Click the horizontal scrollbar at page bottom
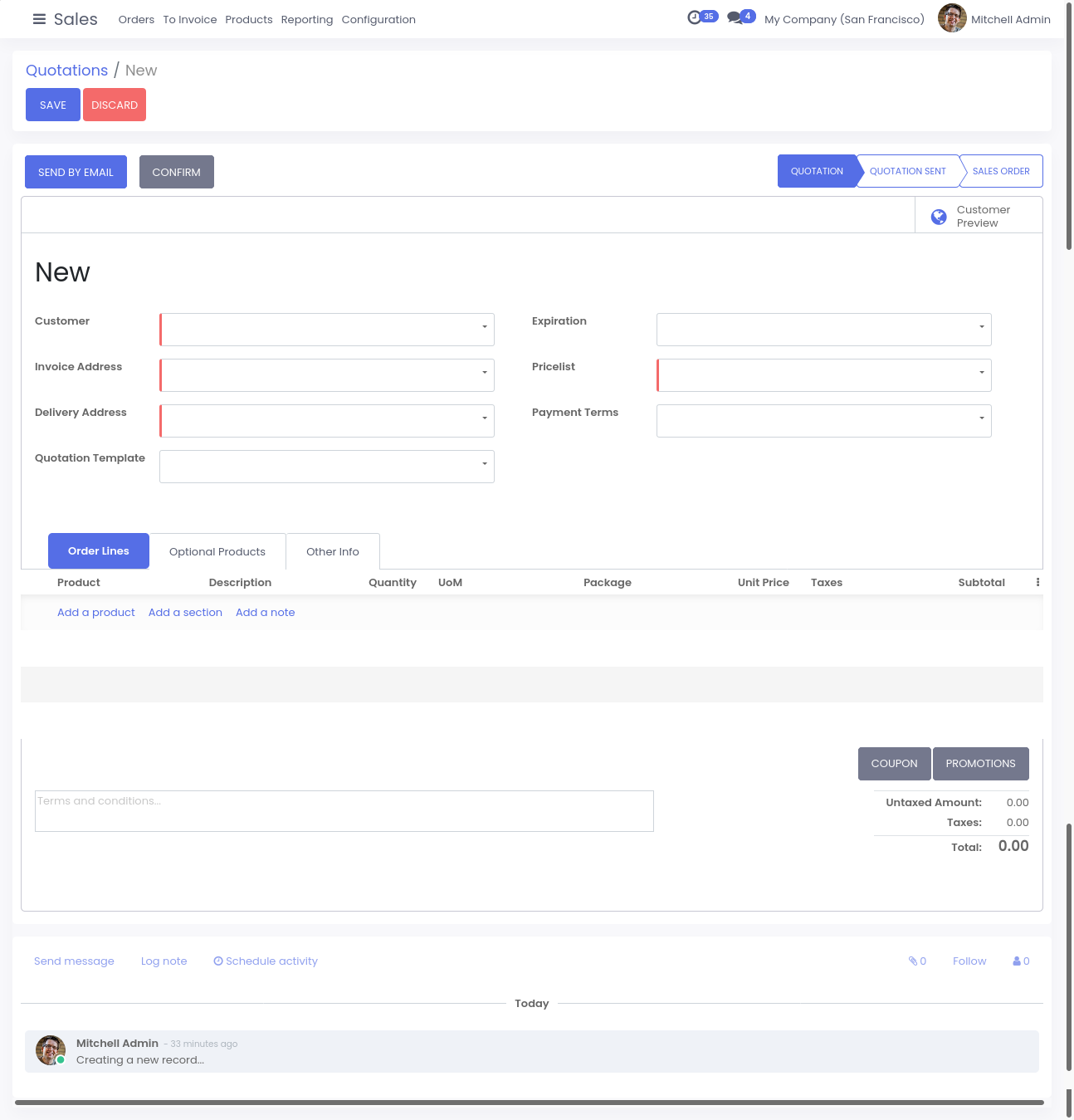Viewport: 1074px width, 1120px height. pos(530,1103)
